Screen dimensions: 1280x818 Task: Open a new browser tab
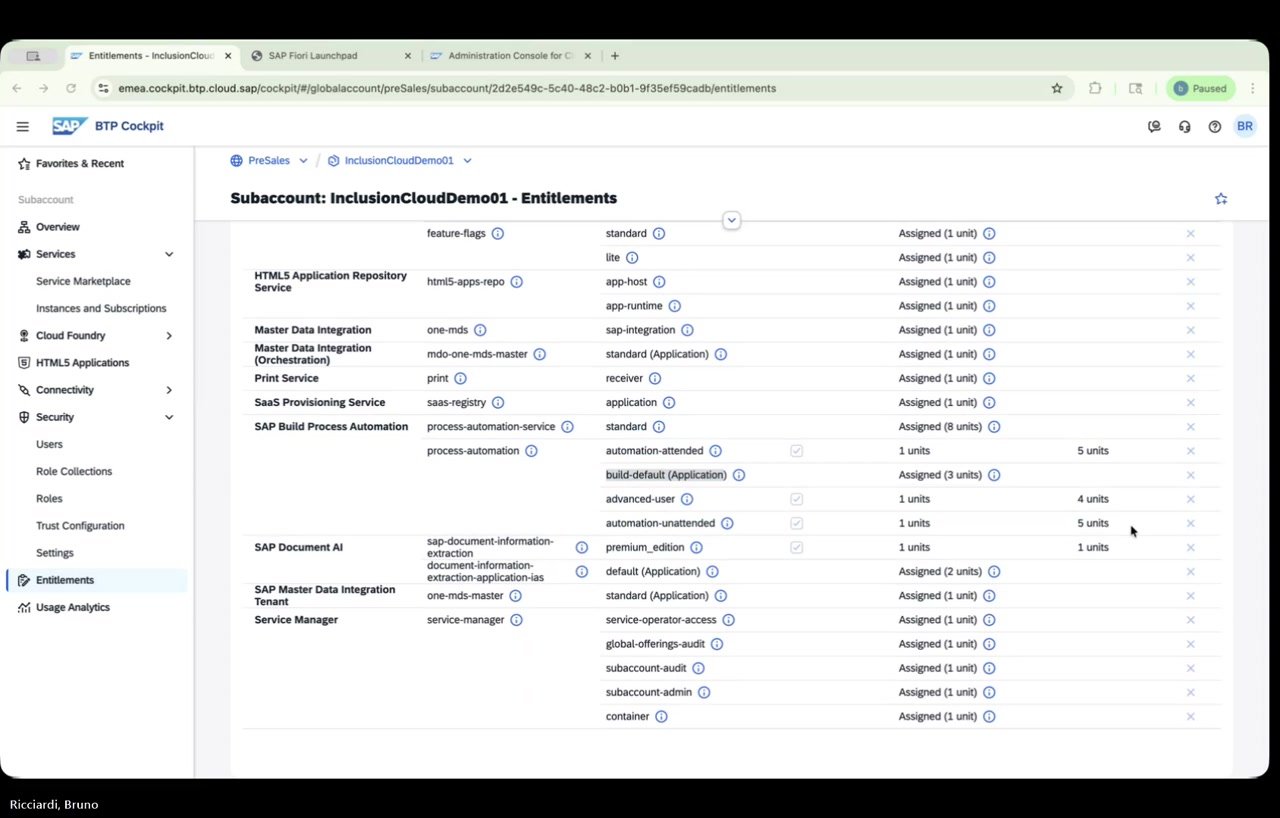(614, 56)
